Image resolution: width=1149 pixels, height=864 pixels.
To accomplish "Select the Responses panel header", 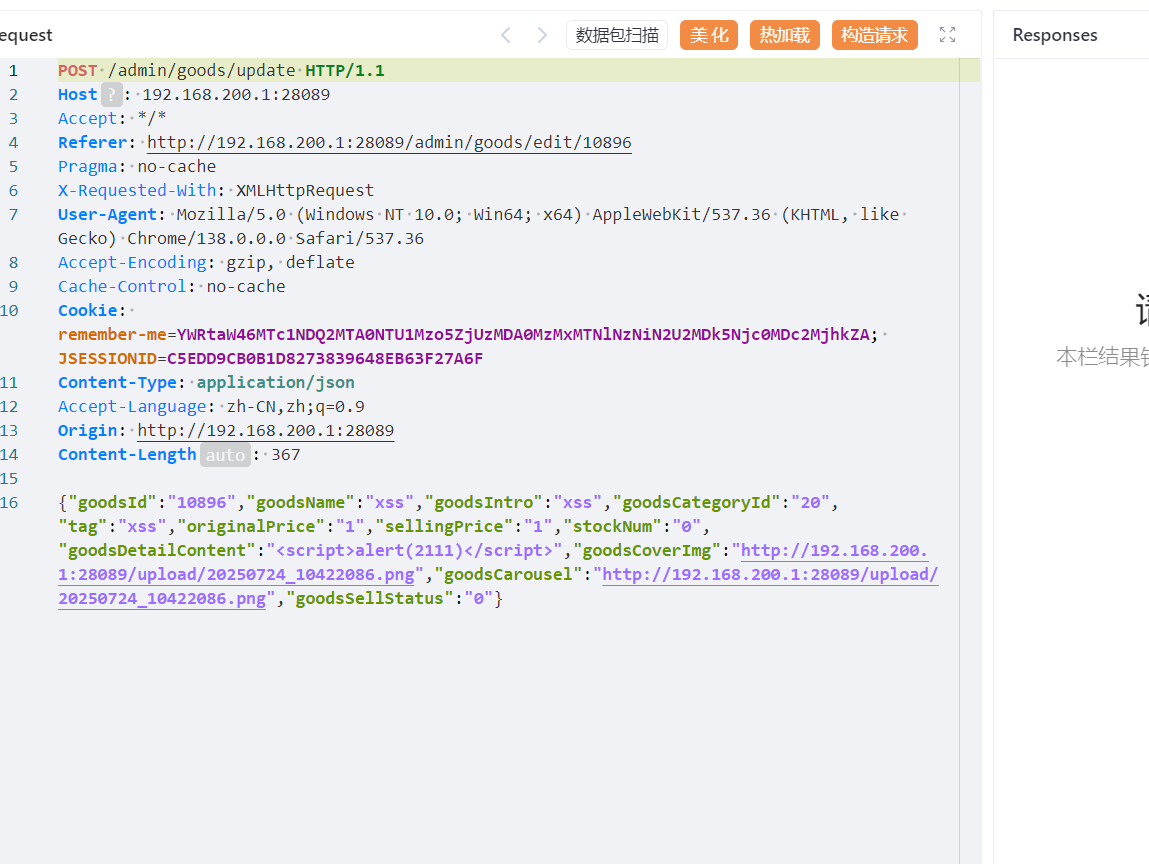I will (x=1054, y=35).
